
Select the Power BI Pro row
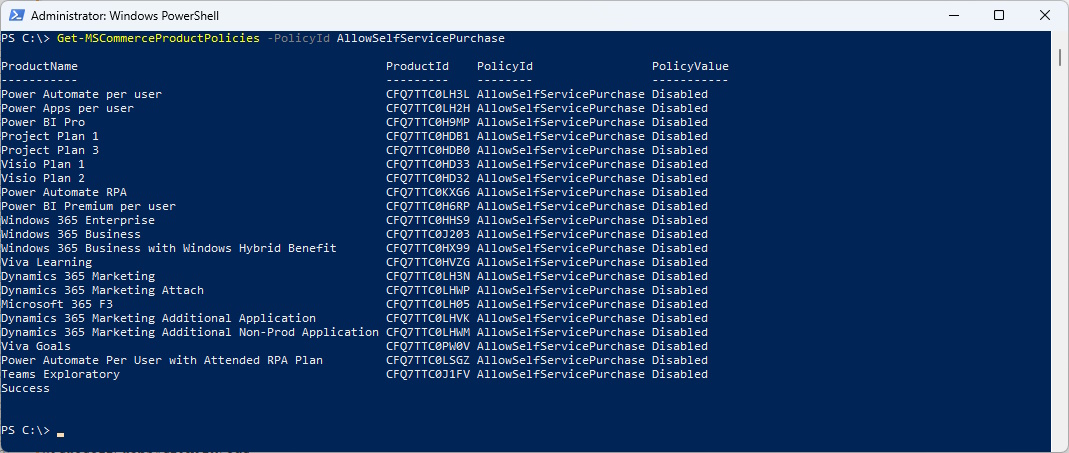[x=355, y=122]
